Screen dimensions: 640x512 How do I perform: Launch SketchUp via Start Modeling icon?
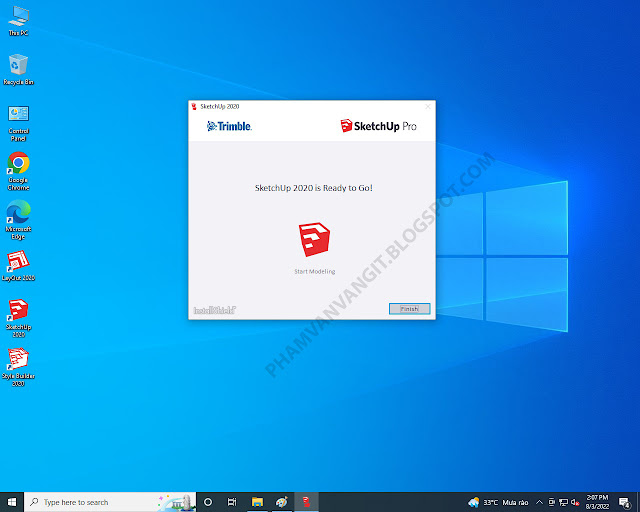tap(314, 240)
